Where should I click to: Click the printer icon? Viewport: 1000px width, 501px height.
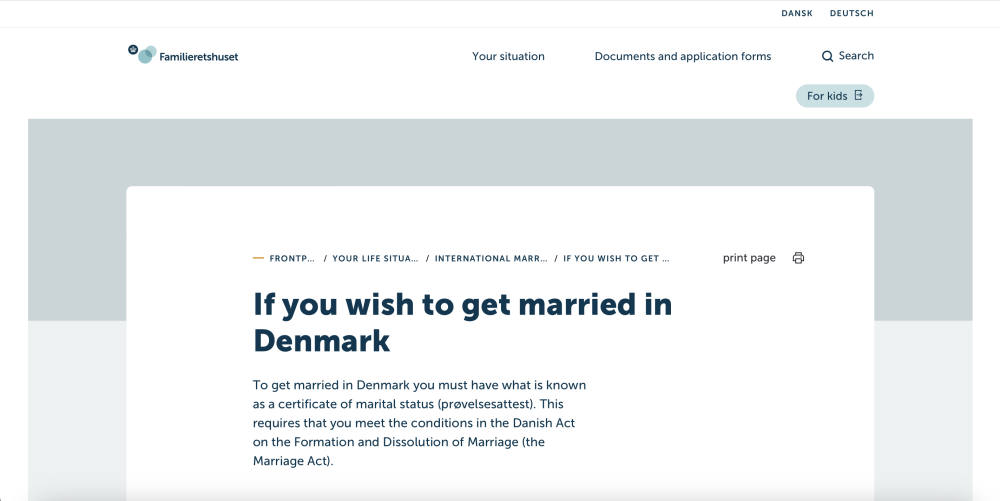(x=798, y=258)
